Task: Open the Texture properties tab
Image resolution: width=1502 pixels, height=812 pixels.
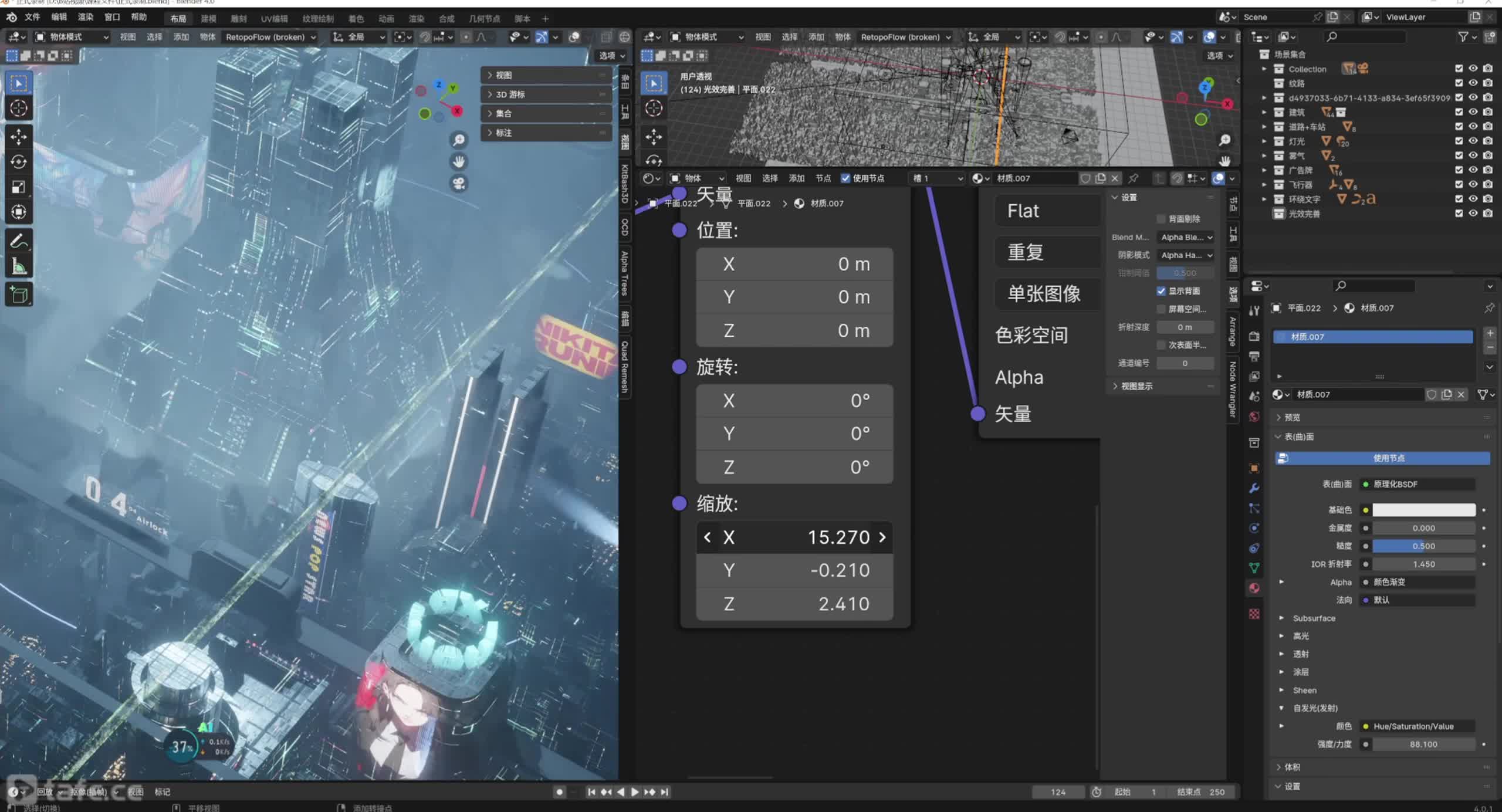Action: point(1254,614)
